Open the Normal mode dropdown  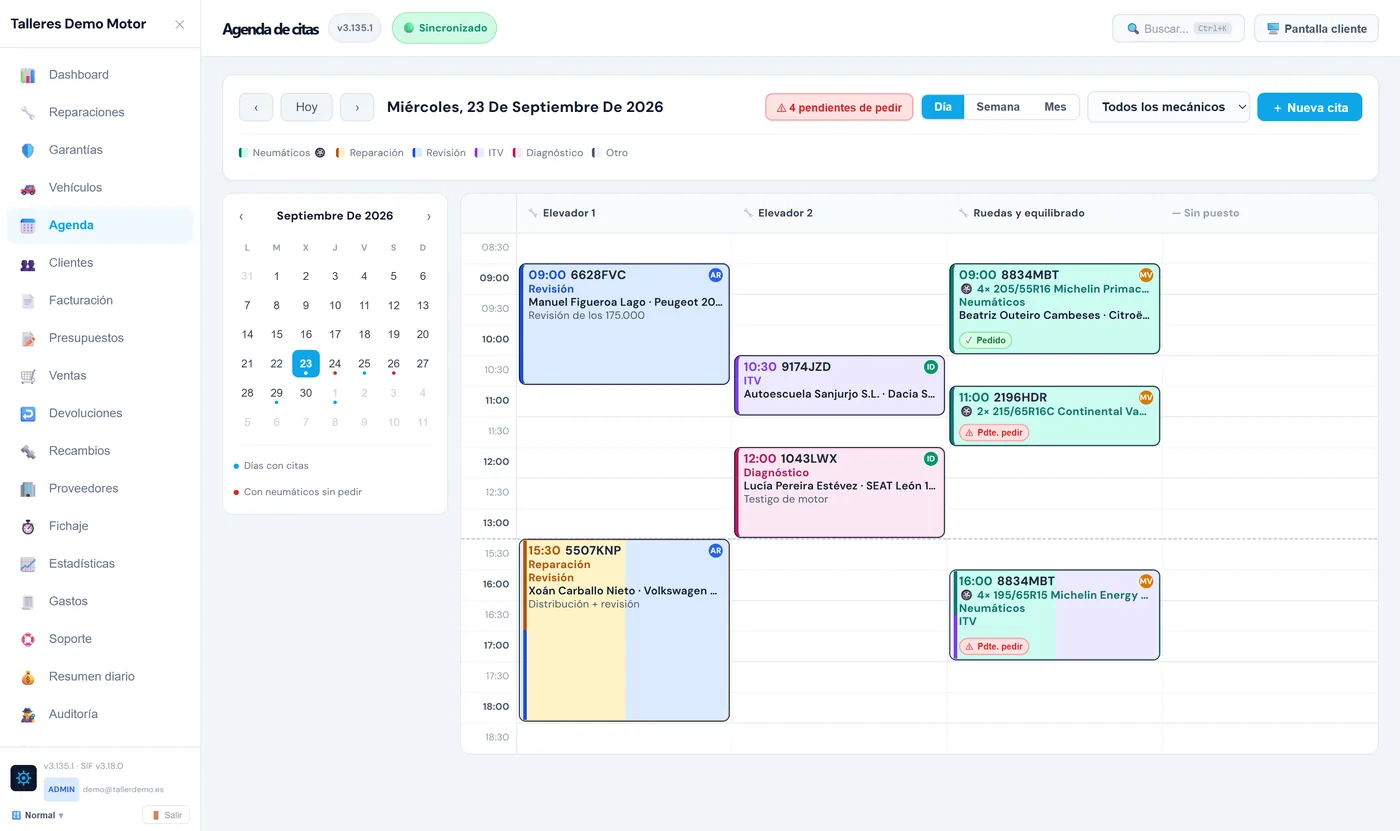tap(38, 815)
